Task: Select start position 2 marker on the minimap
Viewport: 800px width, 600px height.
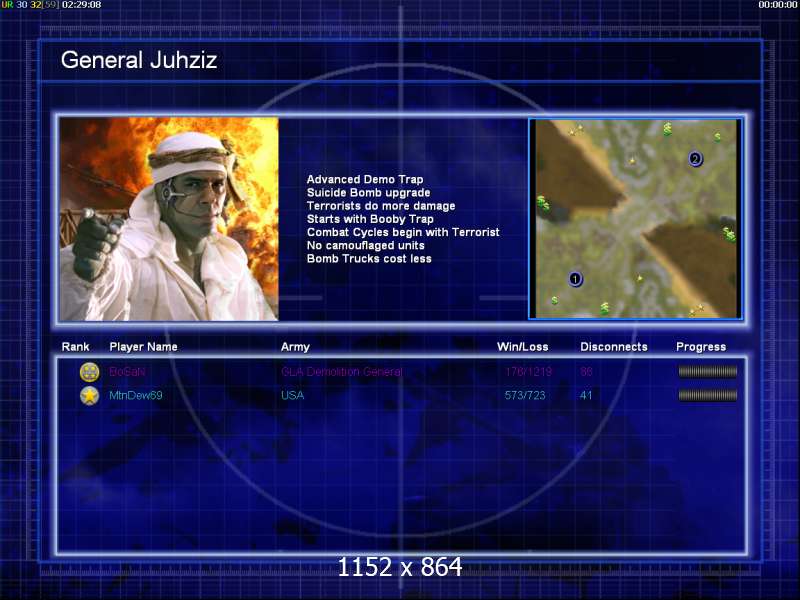Action: pyautogui.click(x=695, y=159)
